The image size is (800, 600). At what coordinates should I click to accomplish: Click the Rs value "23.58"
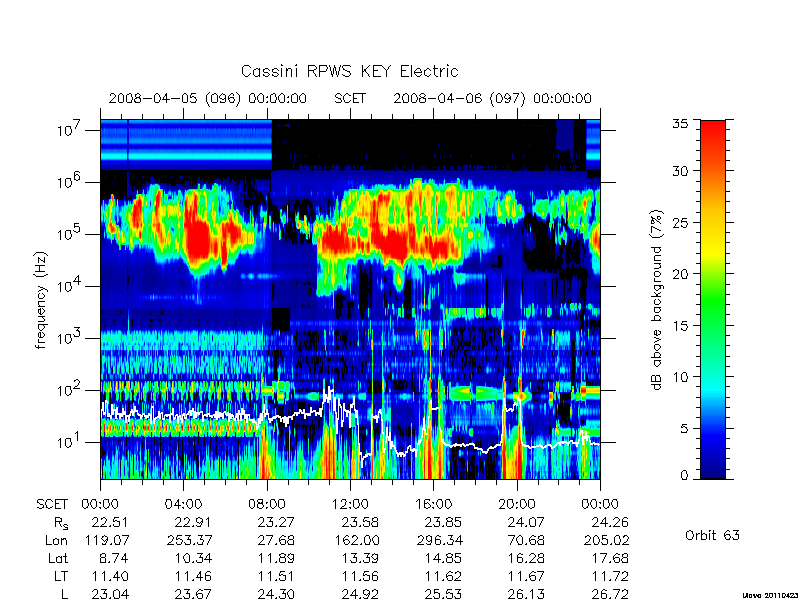[359, 523]
